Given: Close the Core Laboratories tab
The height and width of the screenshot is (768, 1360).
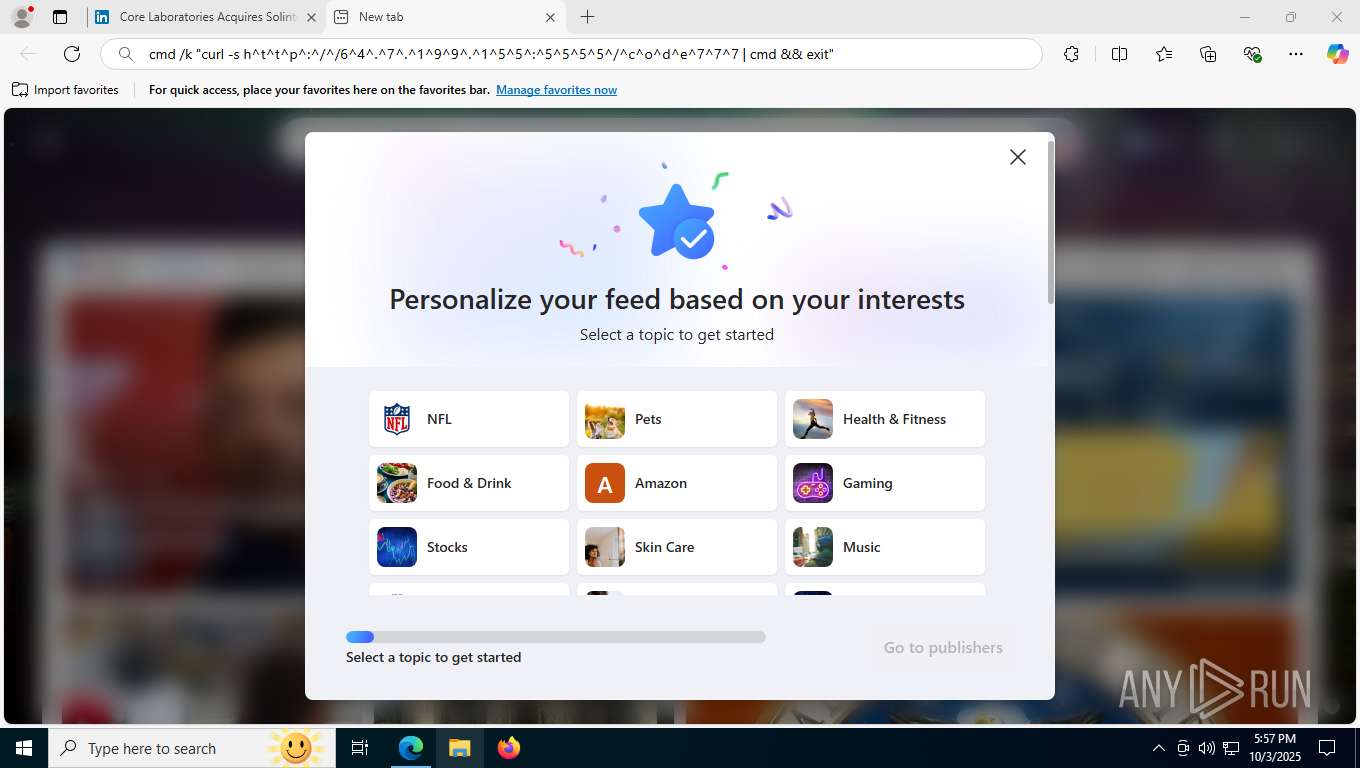Looking at the screenshot, I should pos(311,17).
